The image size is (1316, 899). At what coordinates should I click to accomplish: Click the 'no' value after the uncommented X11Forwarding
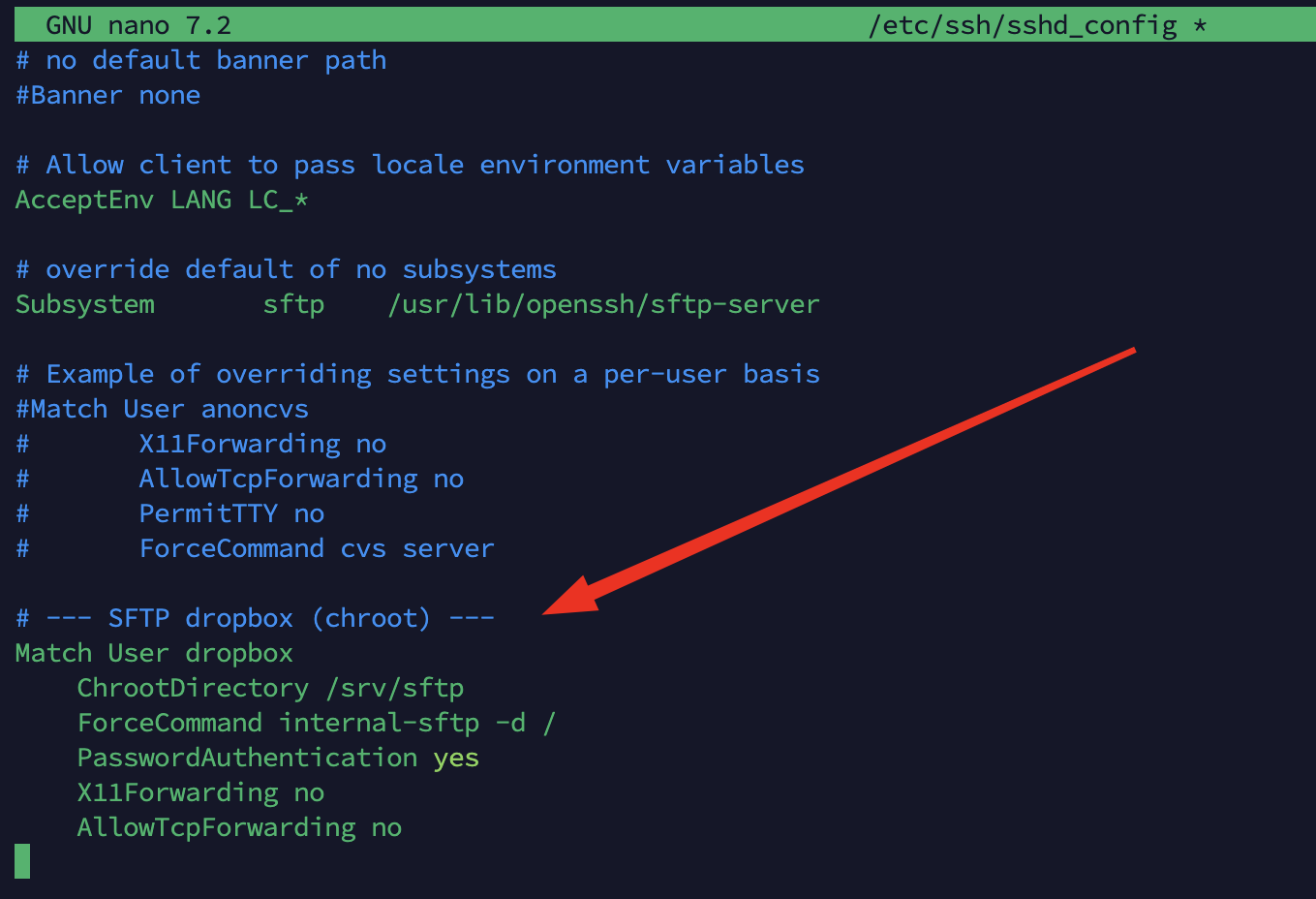pos(309,792)
